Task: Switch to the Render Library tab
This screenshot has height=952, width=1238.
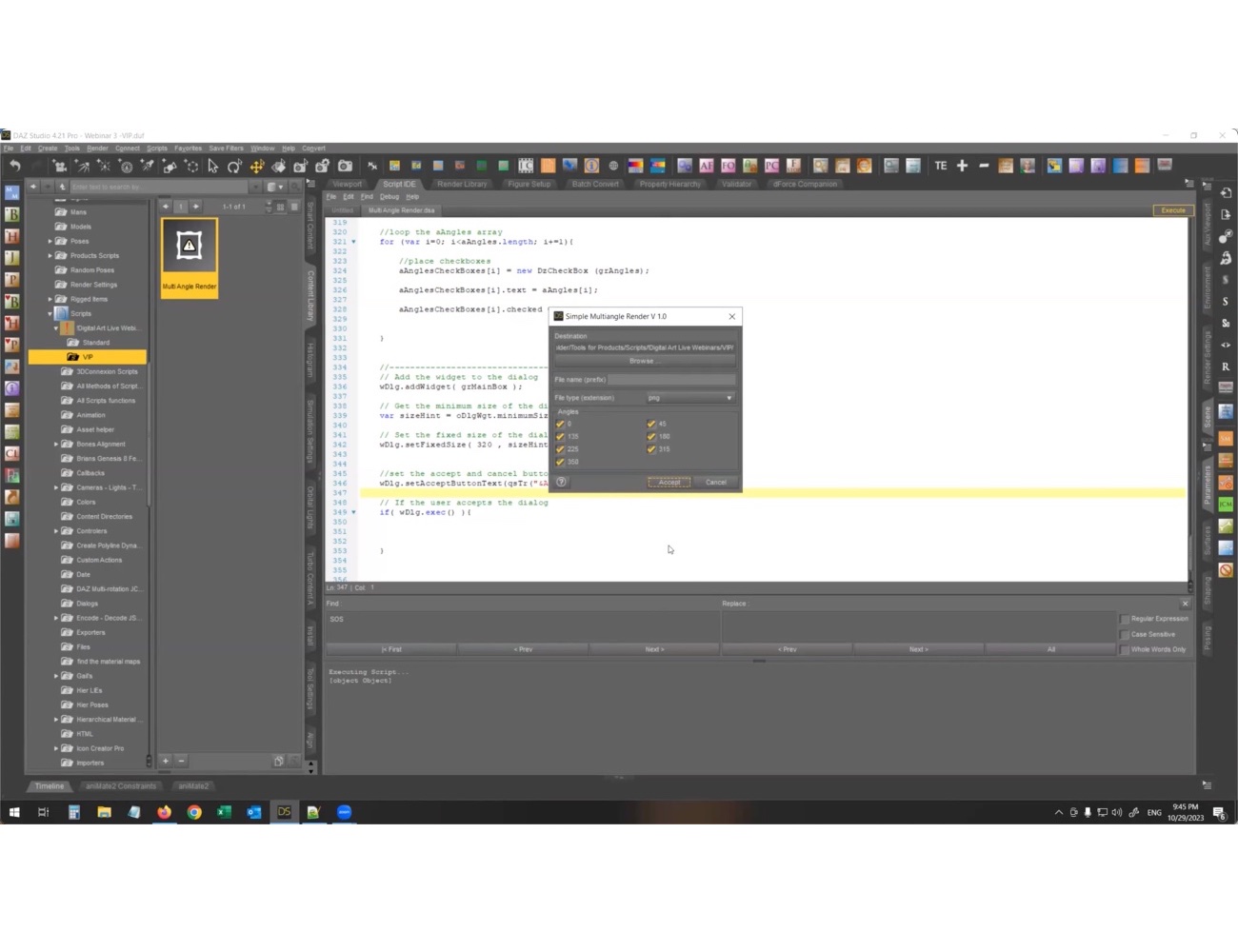Action: pos(462,184)
